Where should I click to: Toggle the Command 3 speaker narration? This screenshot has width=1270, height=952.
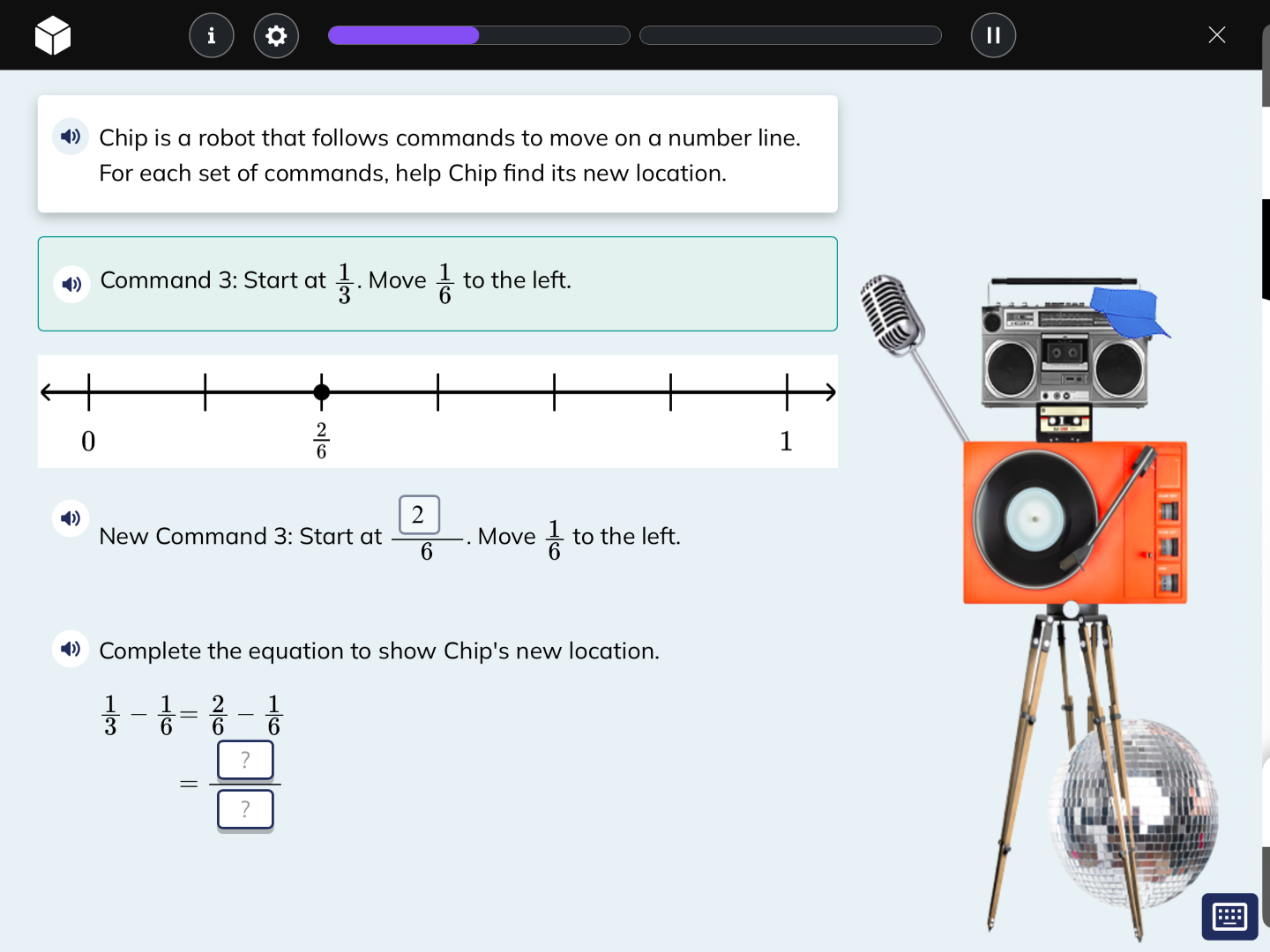pos(72,284)
